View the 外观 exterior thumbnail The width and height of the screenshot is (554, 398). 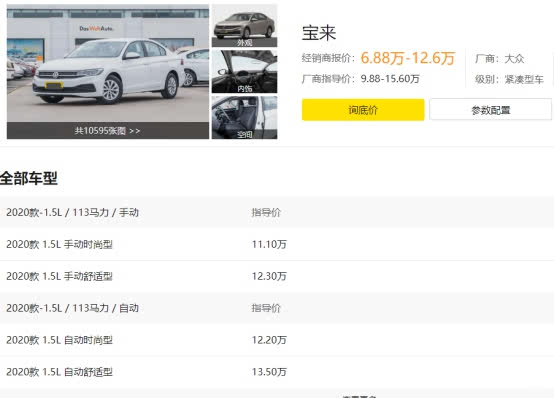pos(244,25)
